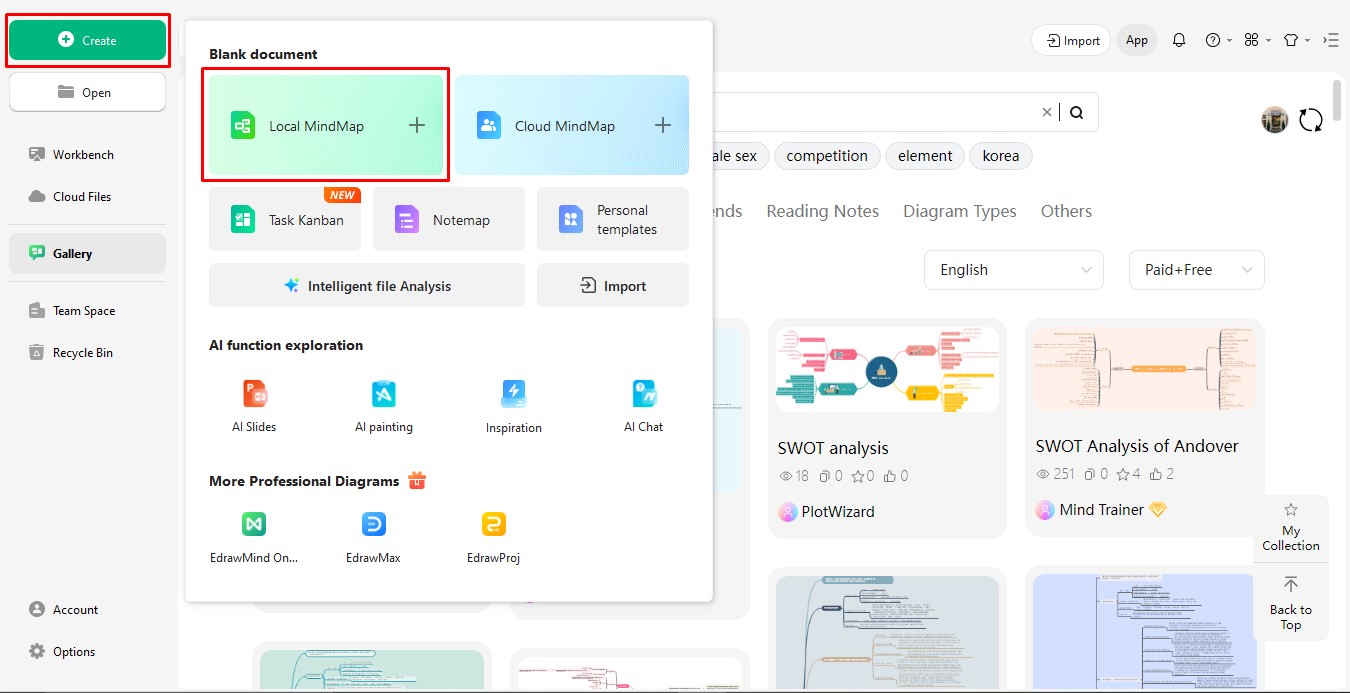The height and width of the screenshot is (693, 1350).
Task: Click the green Create button
Action: pos(87,40)
